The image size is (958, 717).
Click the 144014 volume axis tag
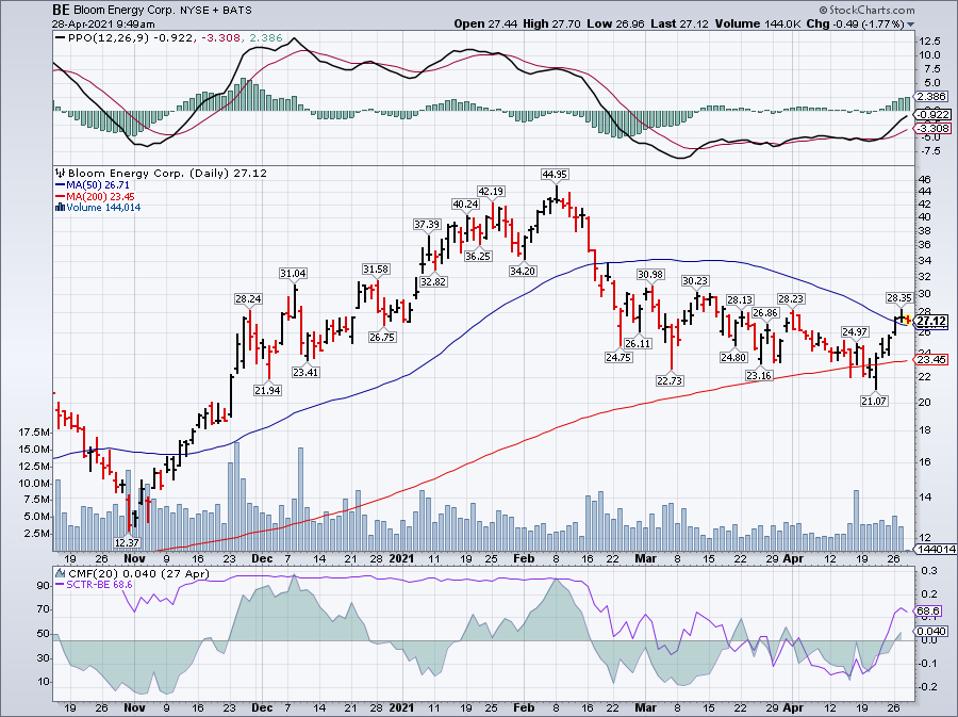tap(936, 549)
